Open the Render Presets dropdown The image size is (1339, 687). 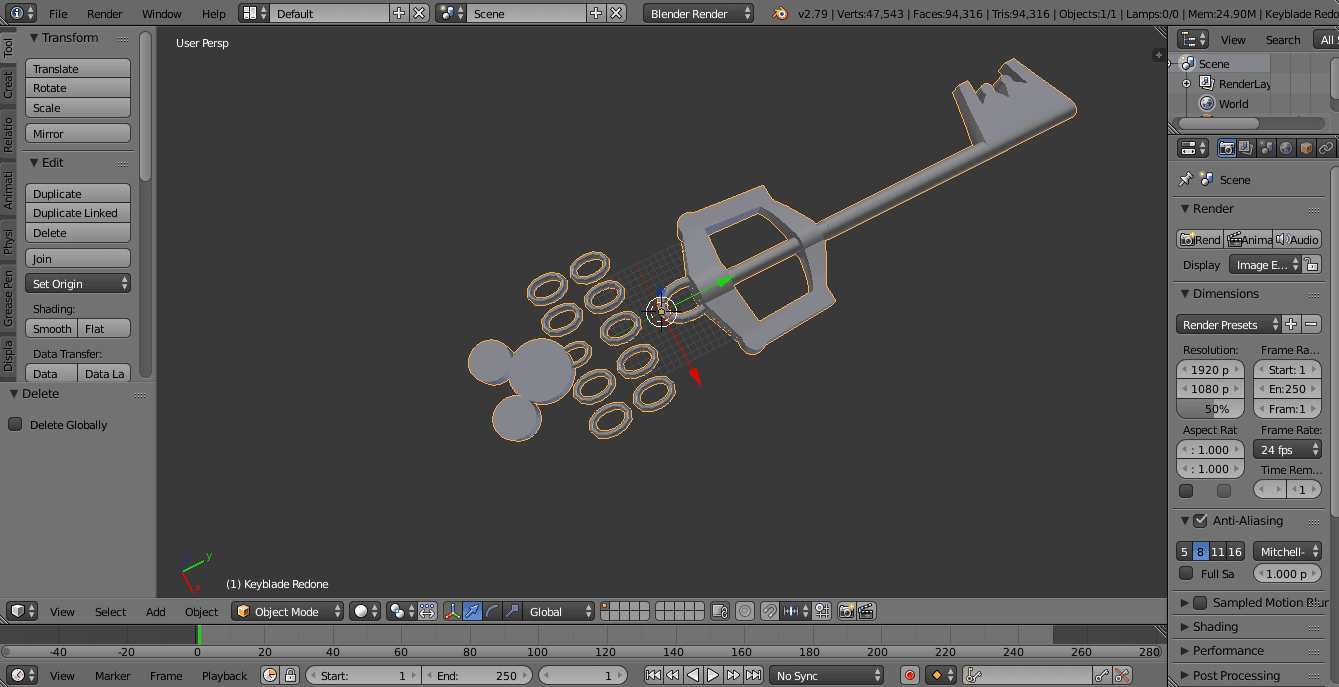coord(1229,324)
